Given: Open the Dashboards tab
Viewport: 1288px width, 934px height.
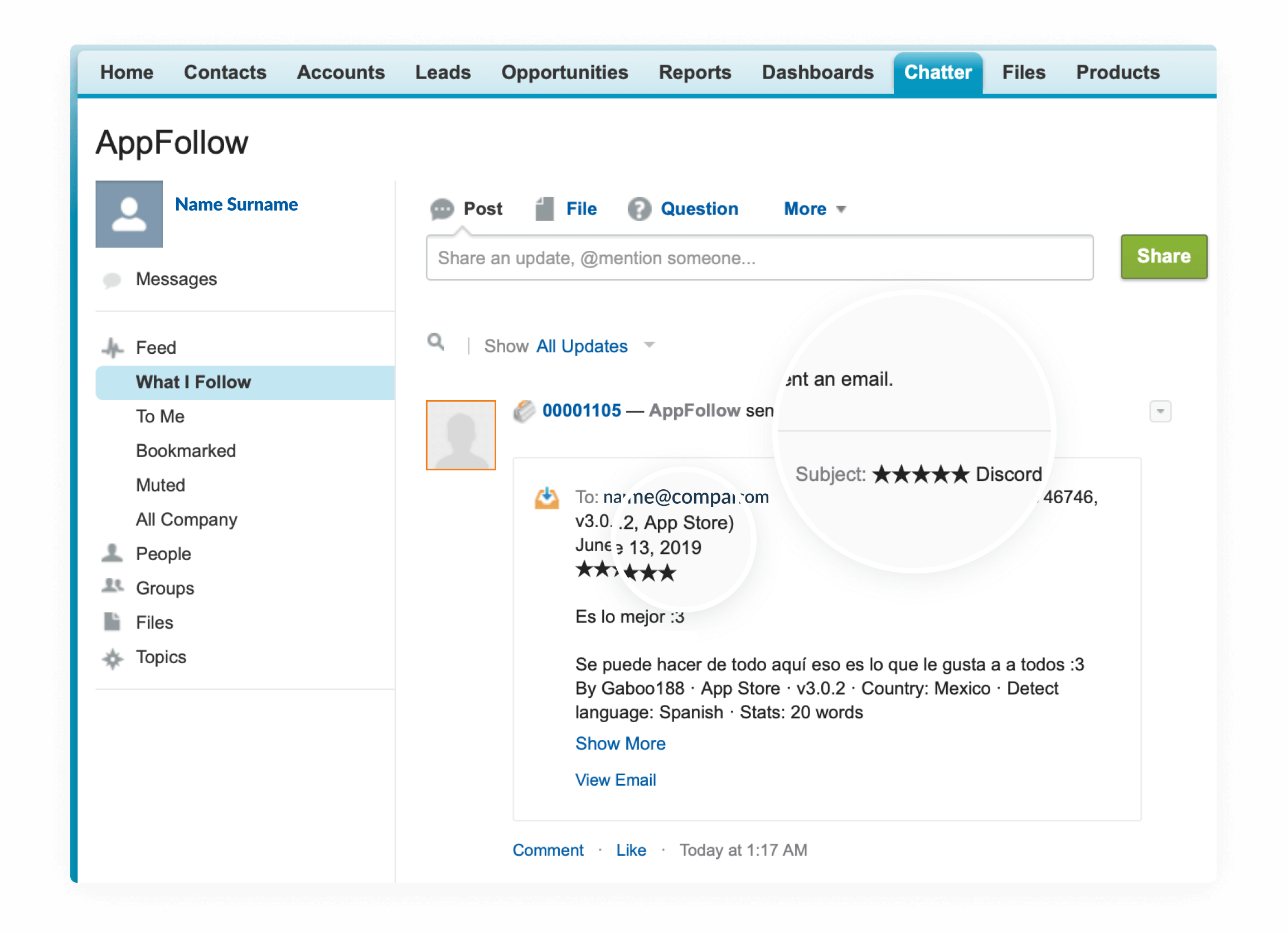Looking at the screenshot, I should click(x=817, y=72).
